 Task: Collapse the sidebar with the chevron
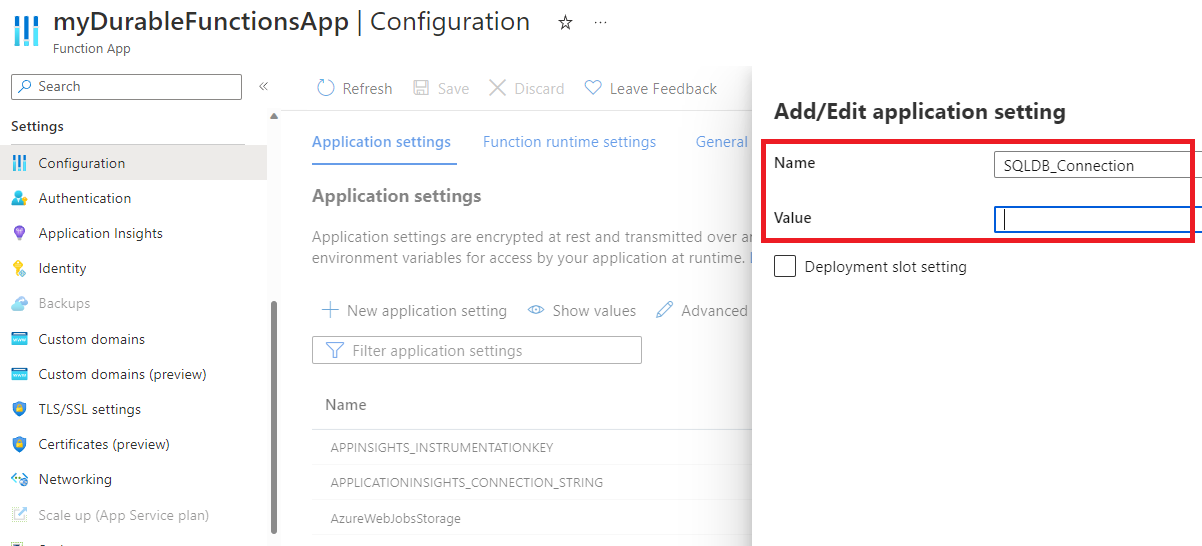coord(263,87)
